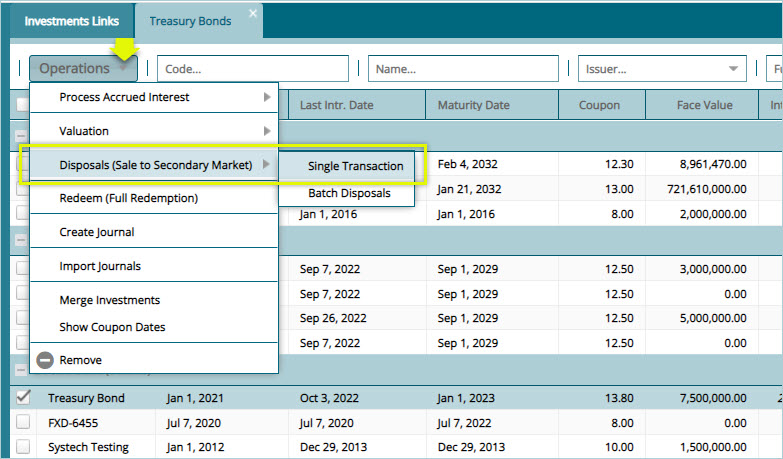Open the Valuation submenu
This screenshot has height=459, width=783.
point(154,131)
